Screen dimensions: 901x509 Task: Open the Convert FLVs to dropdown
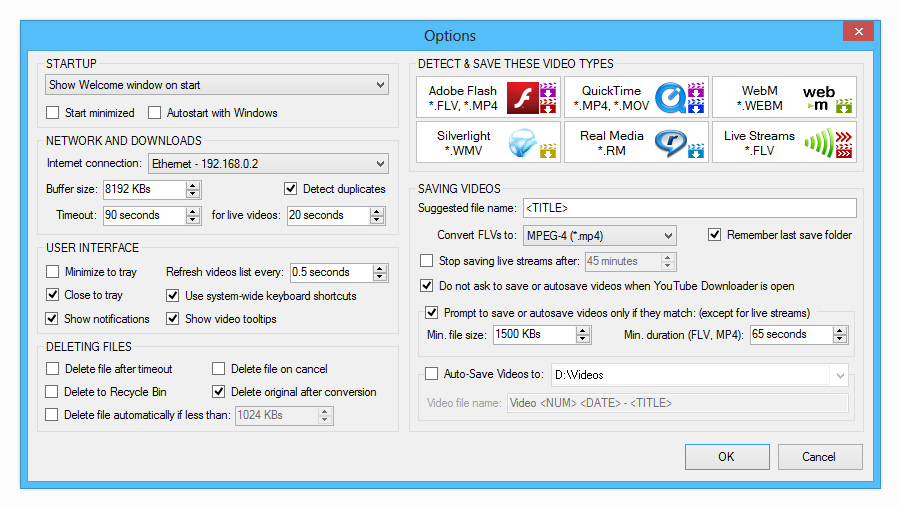598,236
